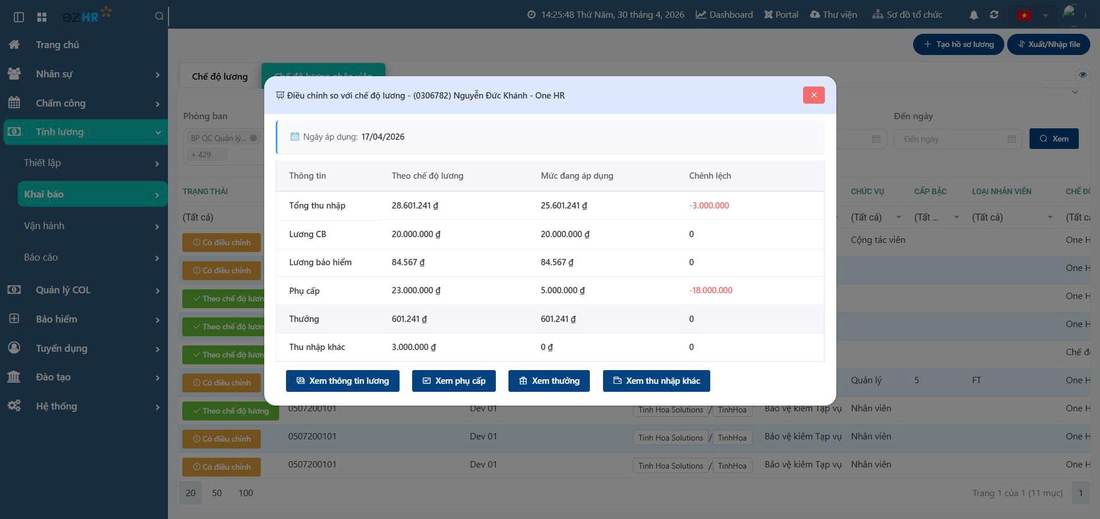Open Quản lý COL in sidebar
The image size is (1100, 519).
(x=83, y=290)
